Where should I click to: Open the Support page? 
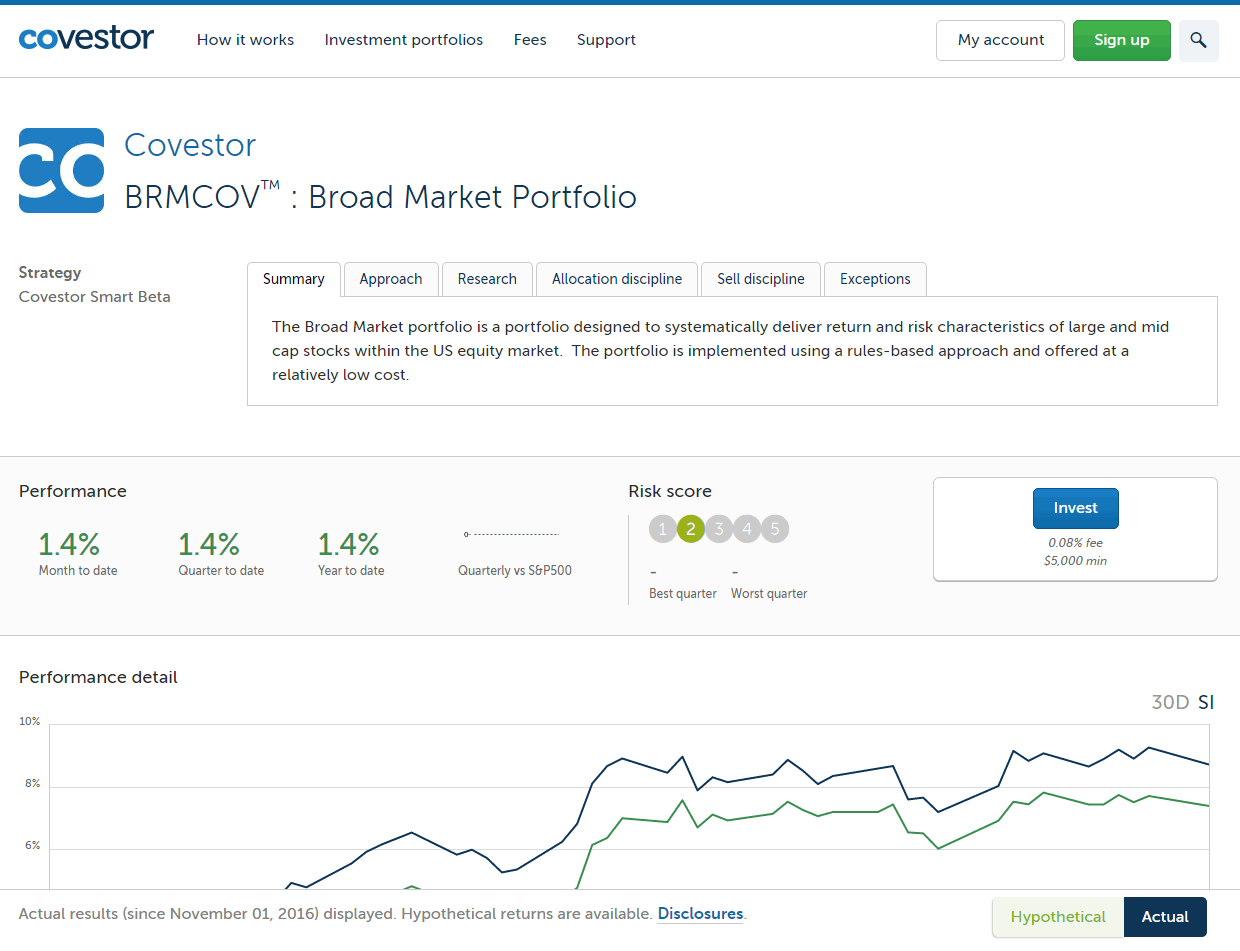point(606,40)
